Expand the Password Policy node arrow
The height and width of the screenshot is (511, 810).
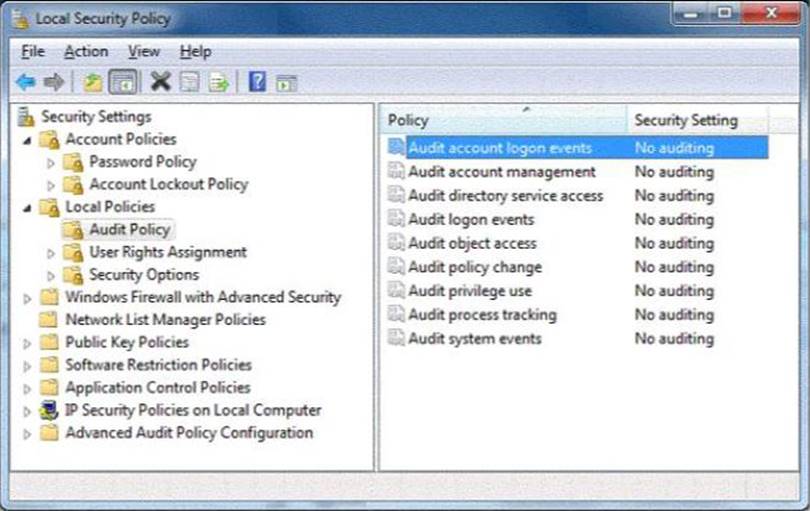click(52, 162)
